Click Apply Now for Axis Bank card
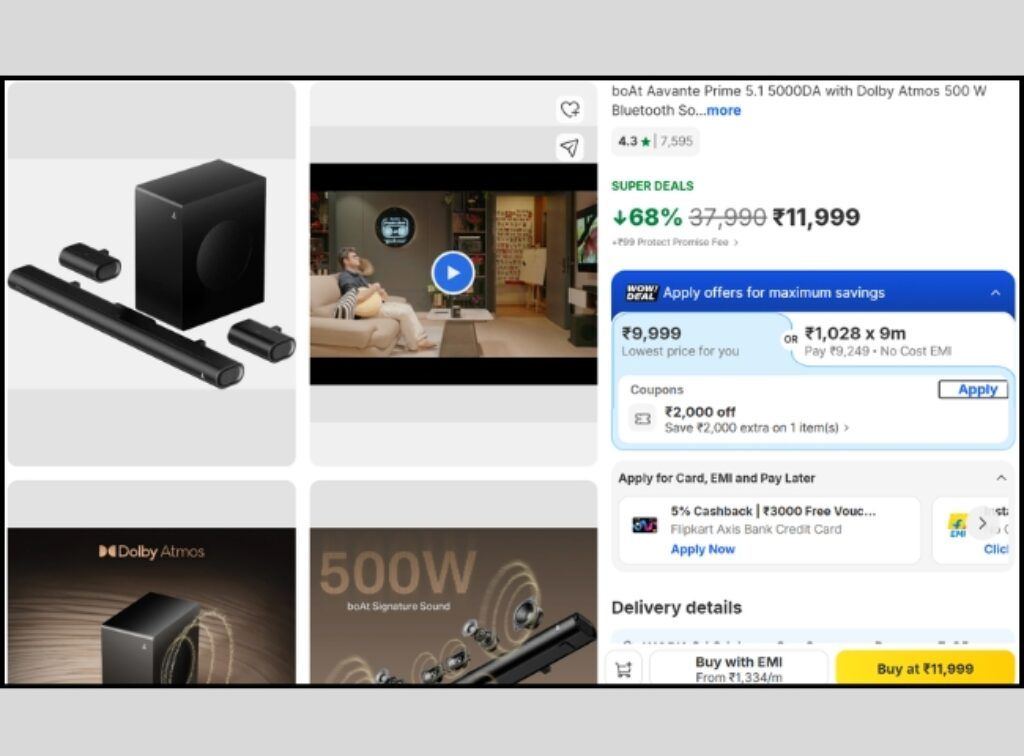Screen dimensions: 1024x756 tap(703, 550)
